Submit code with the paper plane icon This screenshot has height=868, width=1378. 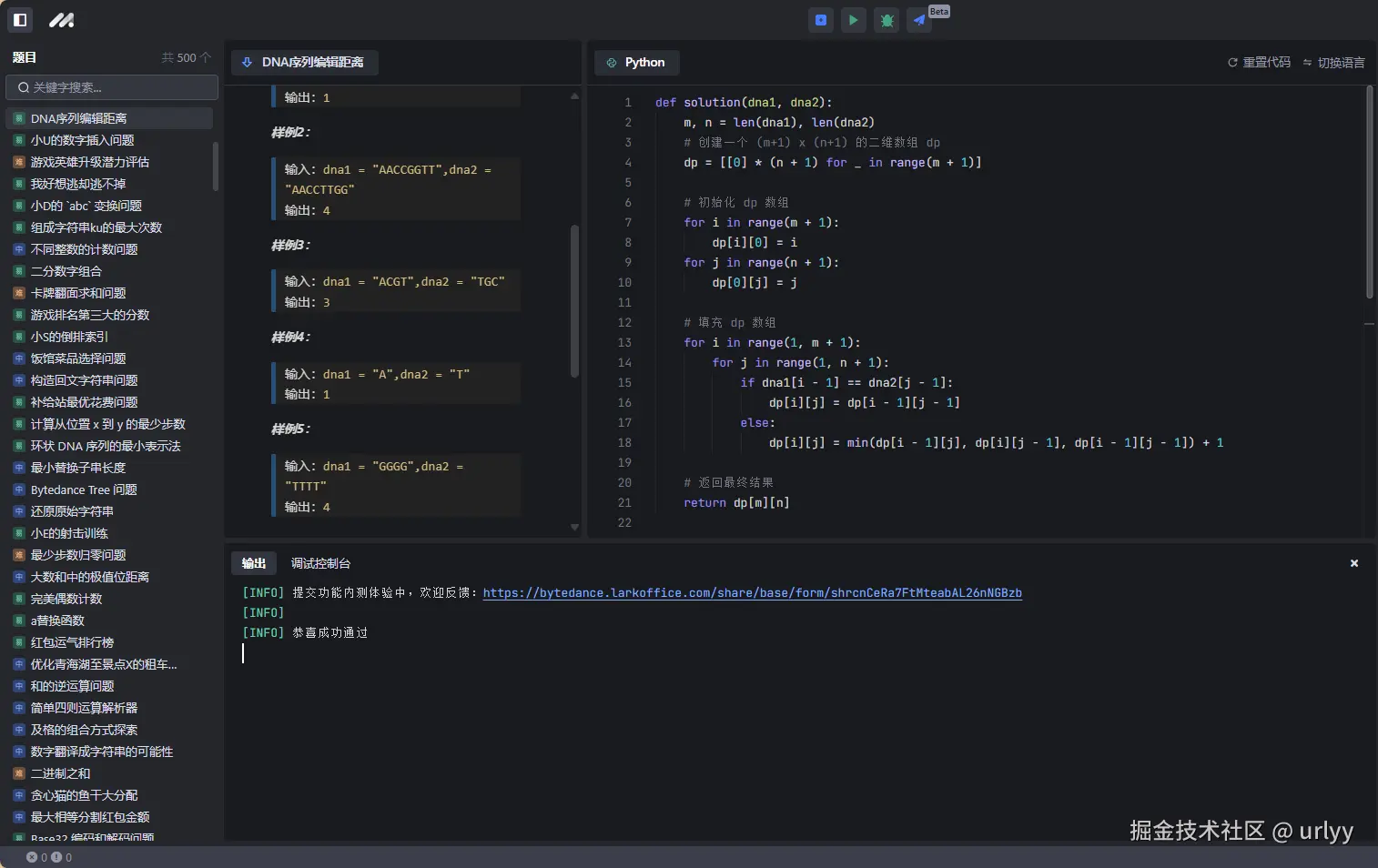tap(919, 20)
